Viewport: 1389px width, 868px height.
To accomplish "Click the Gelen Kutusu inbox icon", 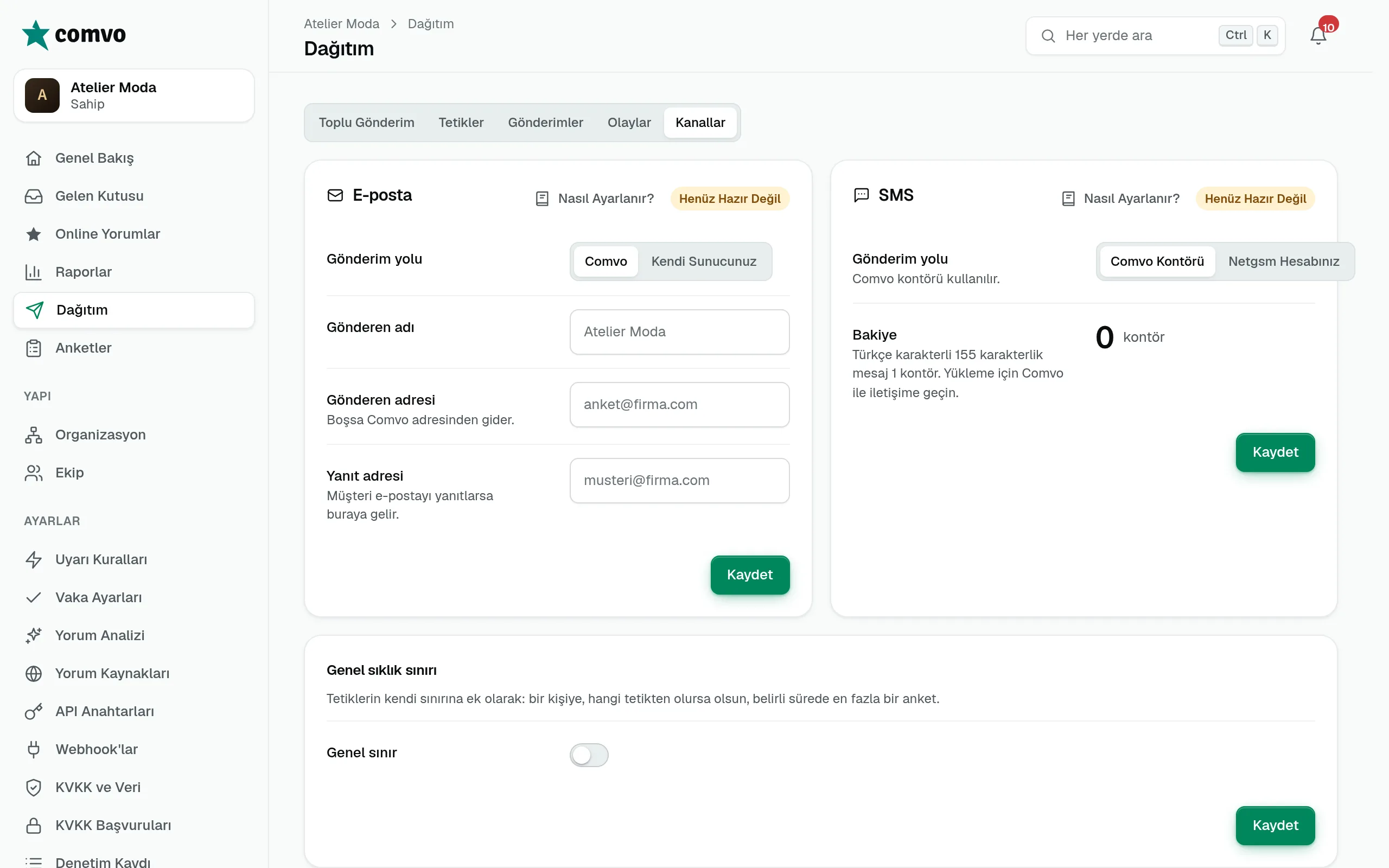I will click(34, 196).
